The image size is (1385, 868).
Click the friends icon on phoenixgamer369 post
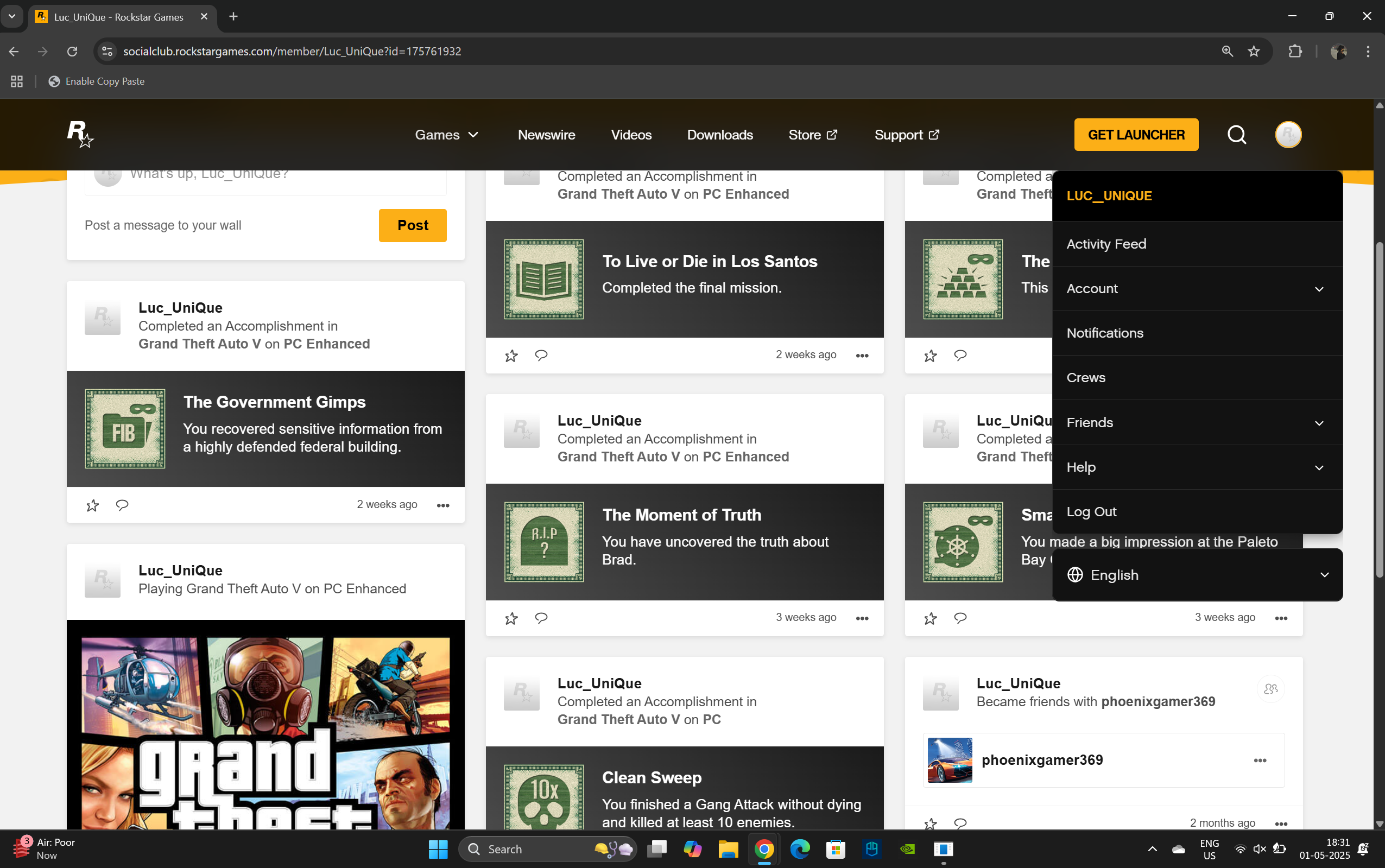pyautogui.click(x=1271, y=688)
